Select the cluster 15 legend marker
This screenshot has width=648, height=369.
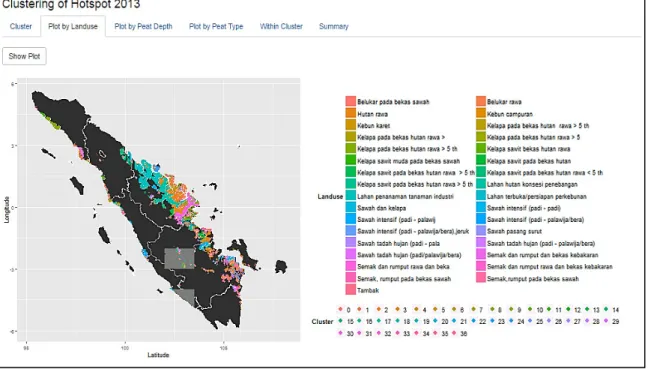(x=341, y=321)
